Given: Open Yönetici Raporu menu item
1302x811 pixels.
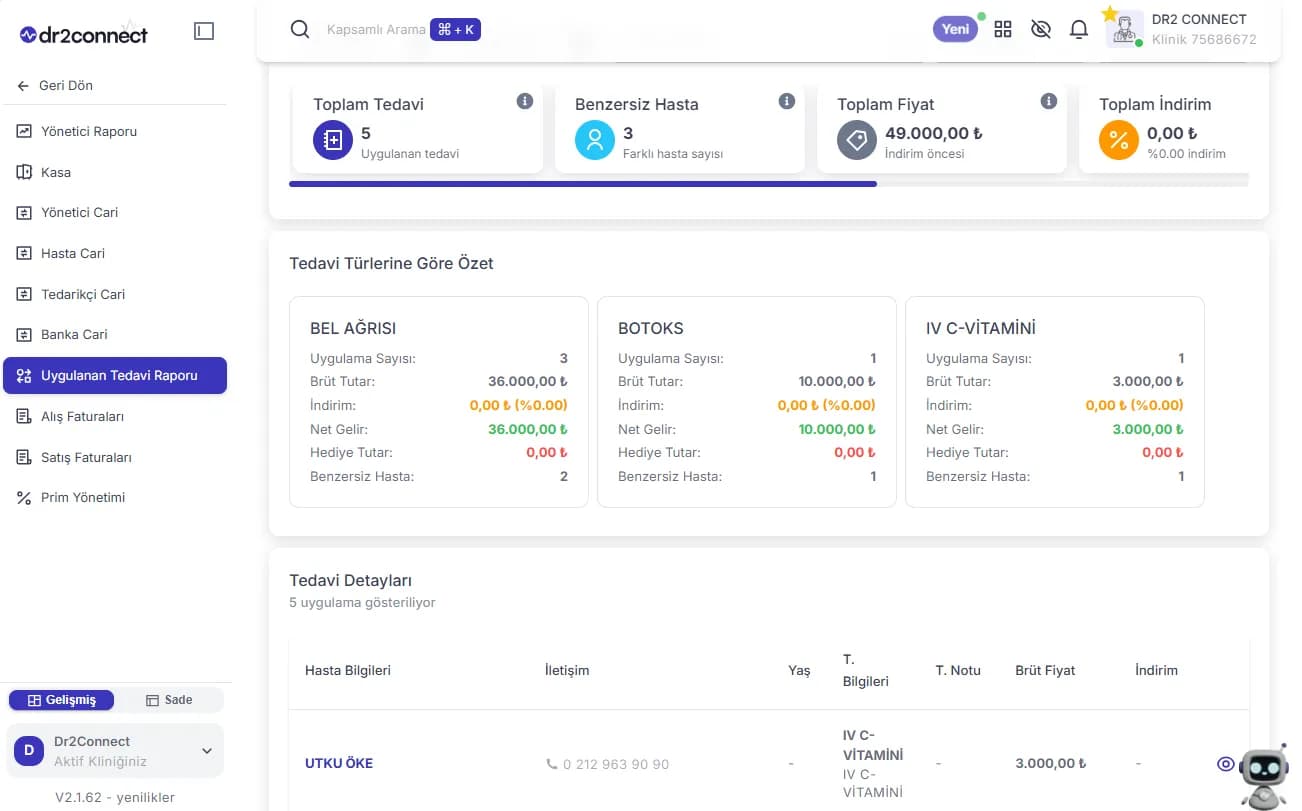Looking at the screenshot, I should pyautogui.click(x=115, y=131).
